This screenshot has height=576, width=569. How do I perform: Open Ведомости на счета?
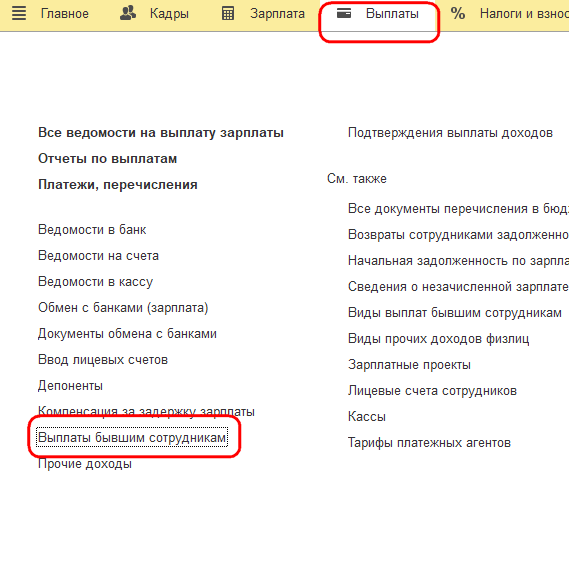pos(98,256)
